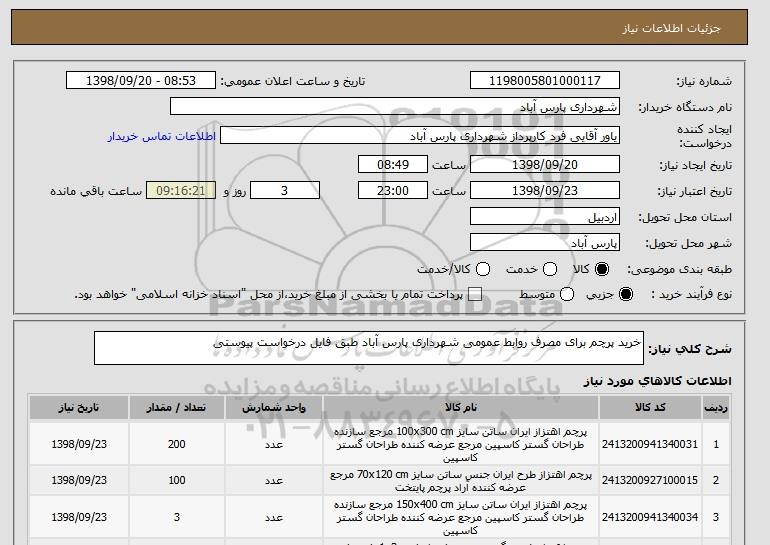Viewport: 770px width, 545px height.
Task: Click the request creator field یاور آقایی فرد
Action: (420, 136)
